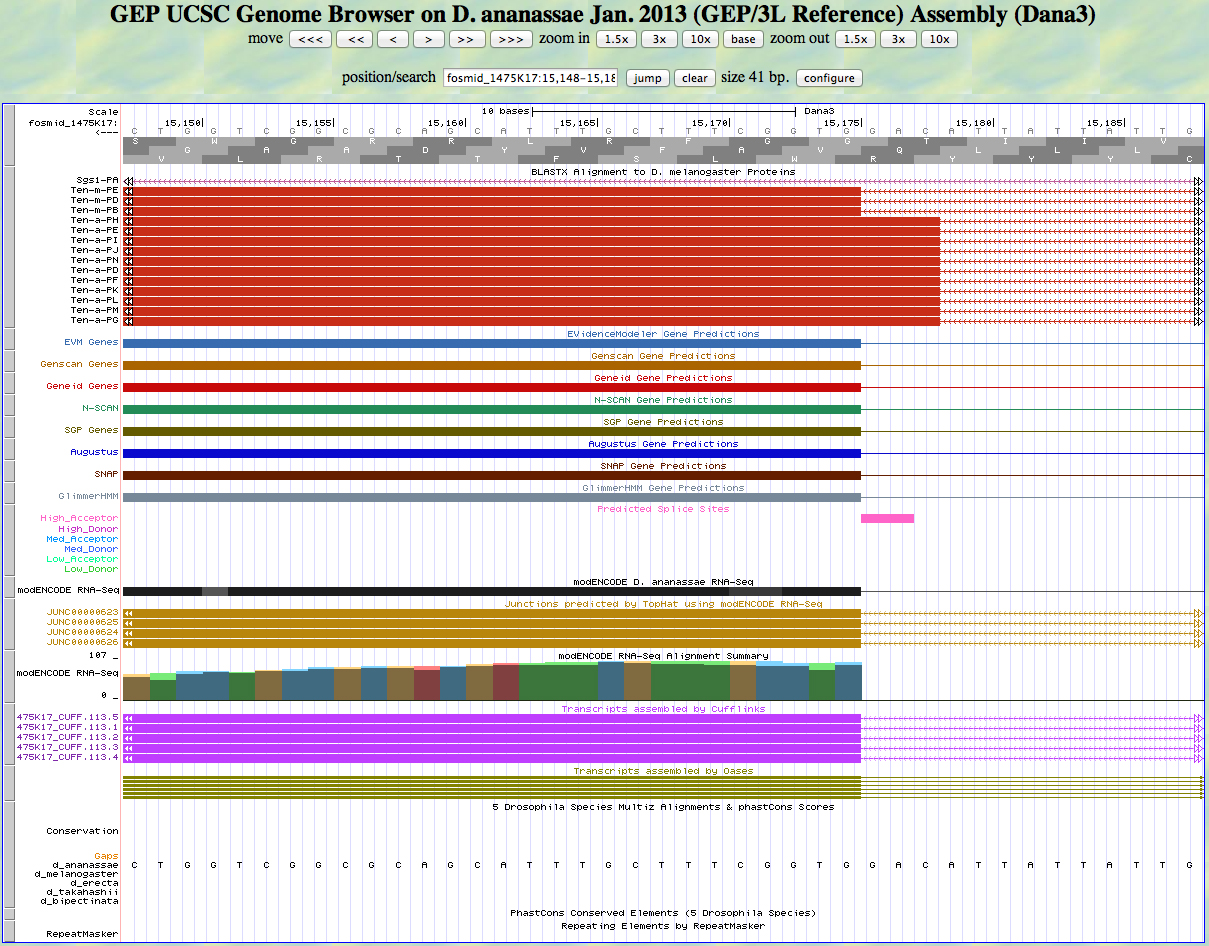Open SGP Gene Predictions track title
1209x946 pixels.
(x=663, y=422)
